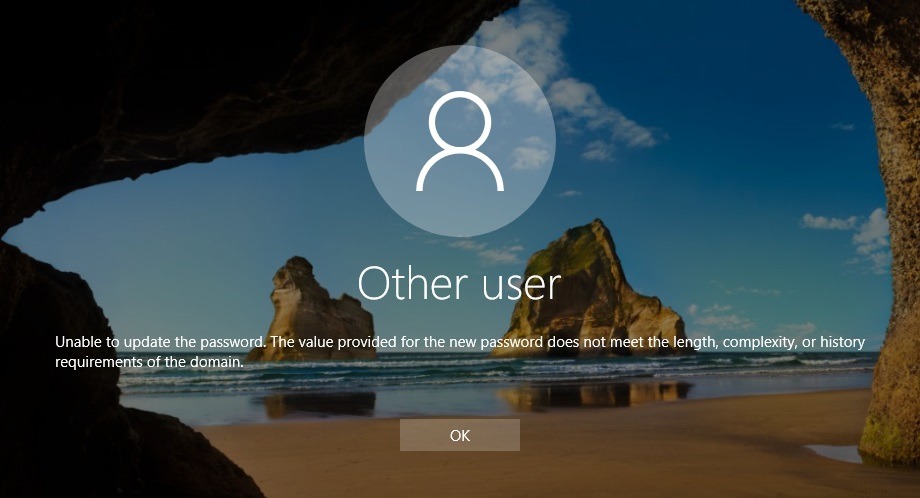
Task: Select the "Other user" account name
Action: (459, 283)
